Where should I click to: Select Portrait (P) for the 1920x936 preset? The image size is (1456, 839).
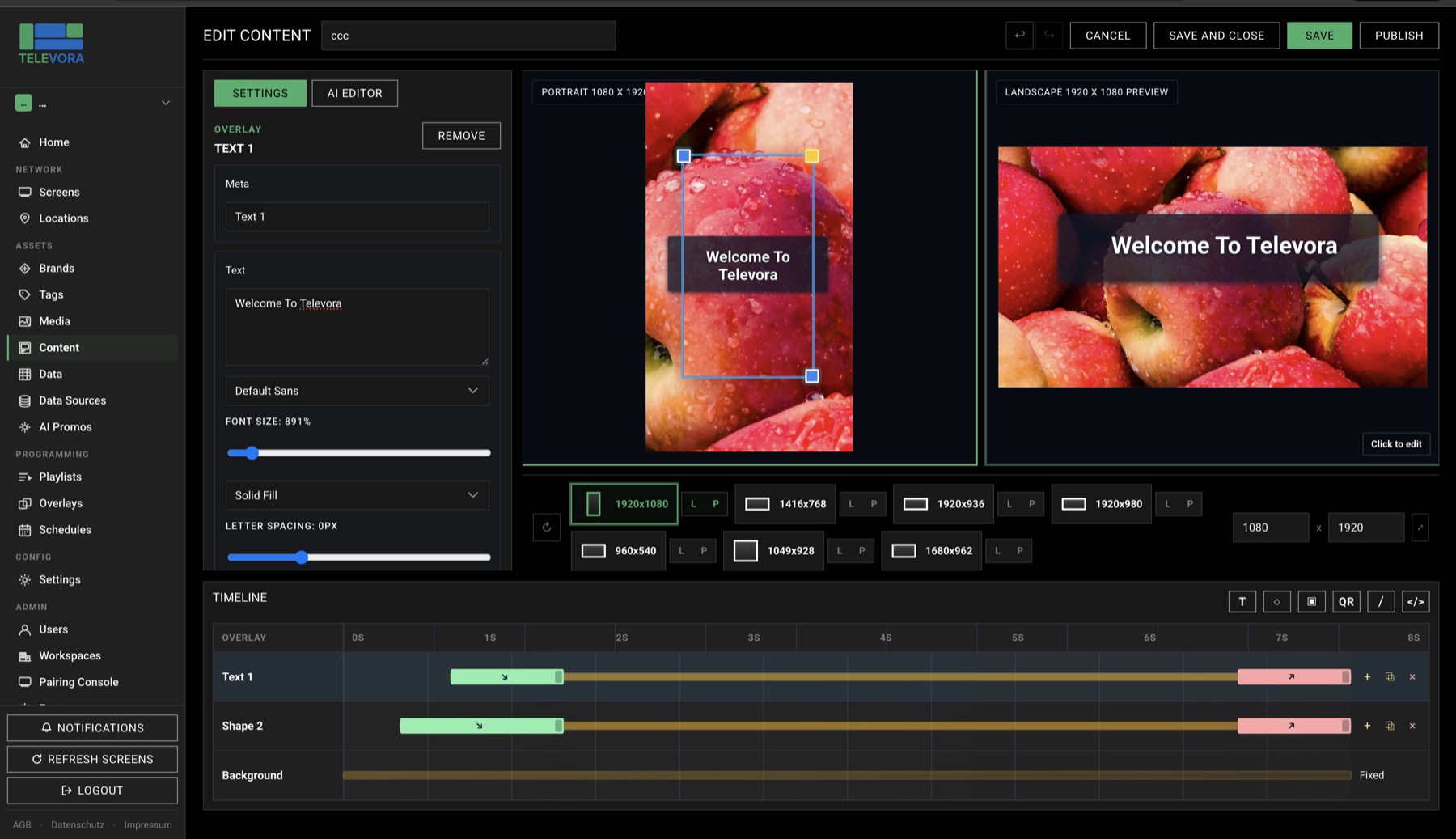pos(1031,503)
